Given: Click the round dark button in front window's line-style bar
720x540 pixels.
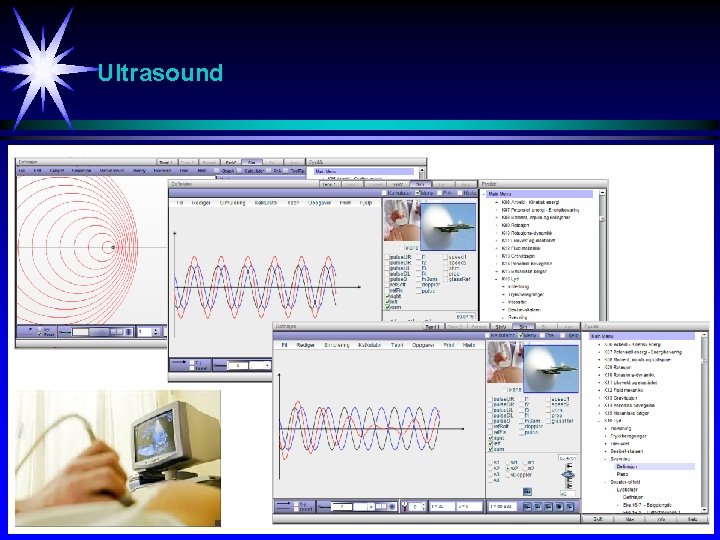Looking at the screenshot, I should coord(392,507).
